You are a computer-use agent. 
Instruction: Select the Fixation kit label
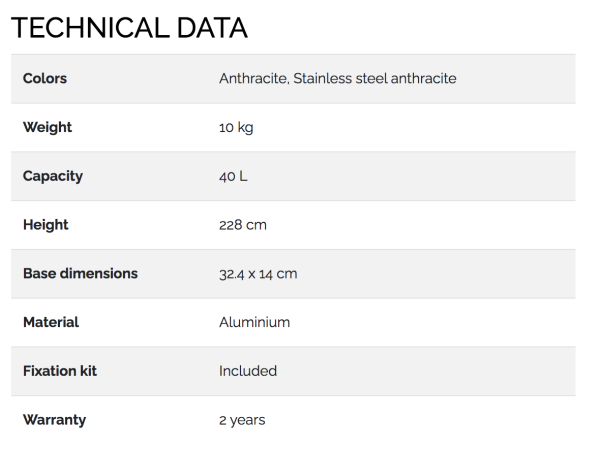[60, 371]
